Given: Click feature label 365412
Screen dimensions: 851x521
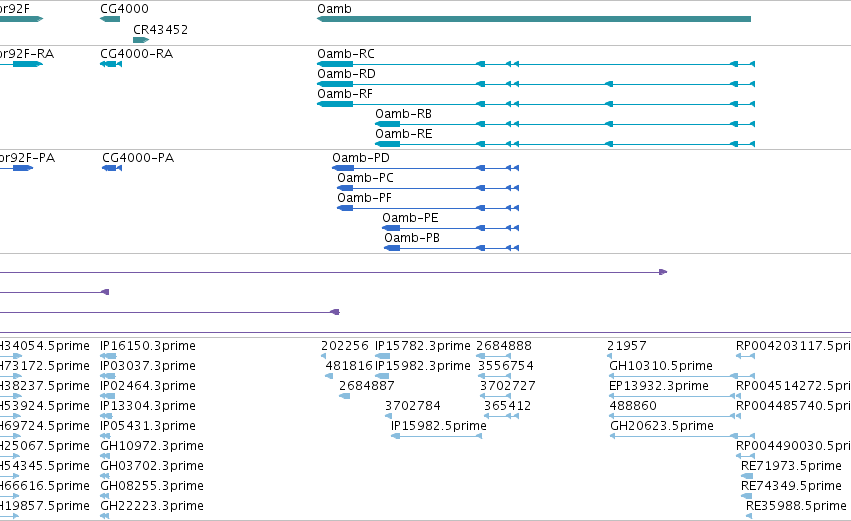Looking at the screenshot, I should click(x=507, y=406).
